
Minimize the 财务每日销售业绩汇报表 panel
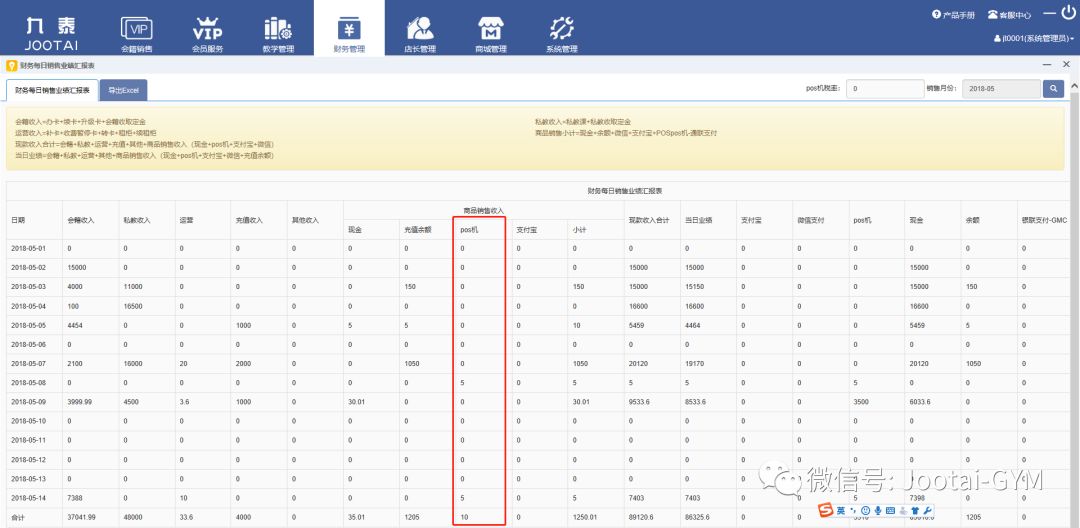click(1047, 65)
